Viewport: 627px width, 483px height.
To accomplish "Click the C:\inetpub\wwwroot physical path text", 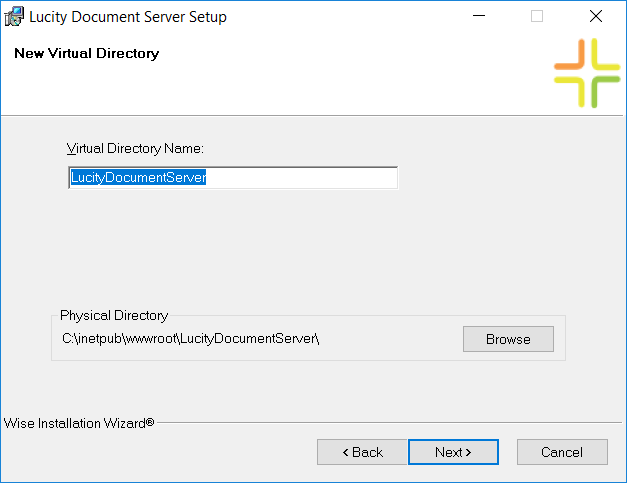I will click(190, 339).
